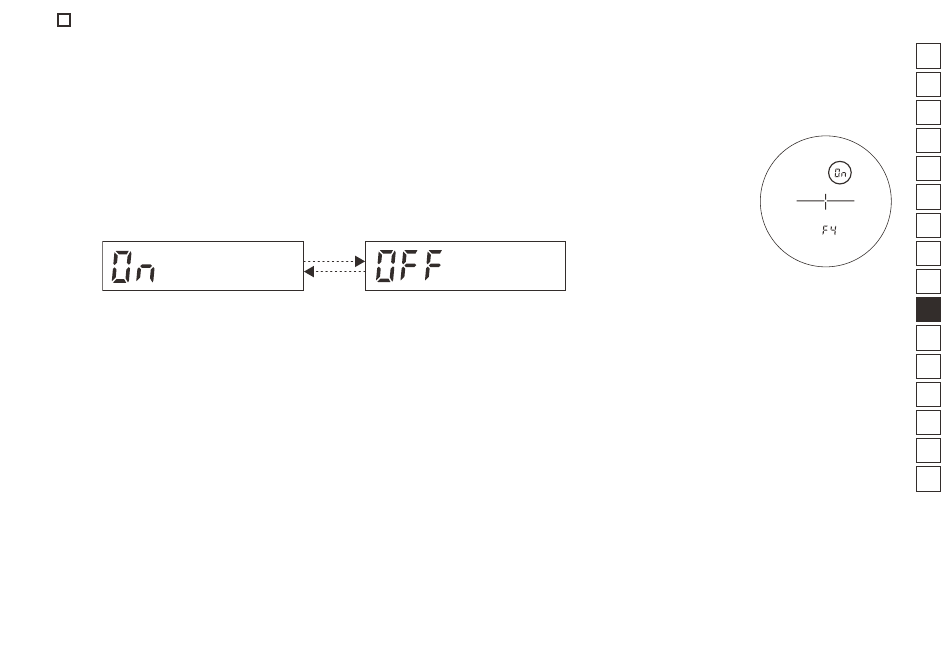Click the segmented n character in On box

coord(145,272)
